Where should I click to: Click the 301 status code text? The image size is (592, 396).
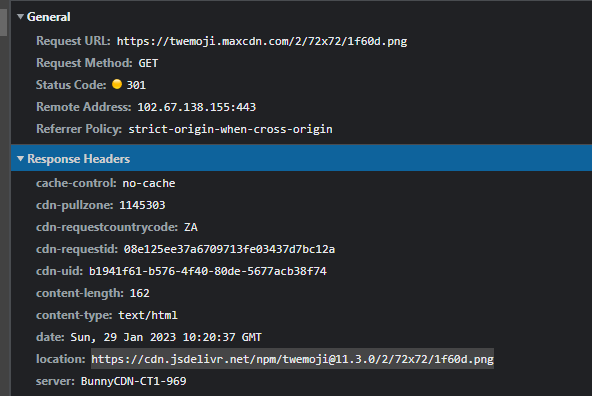point(136,85)
